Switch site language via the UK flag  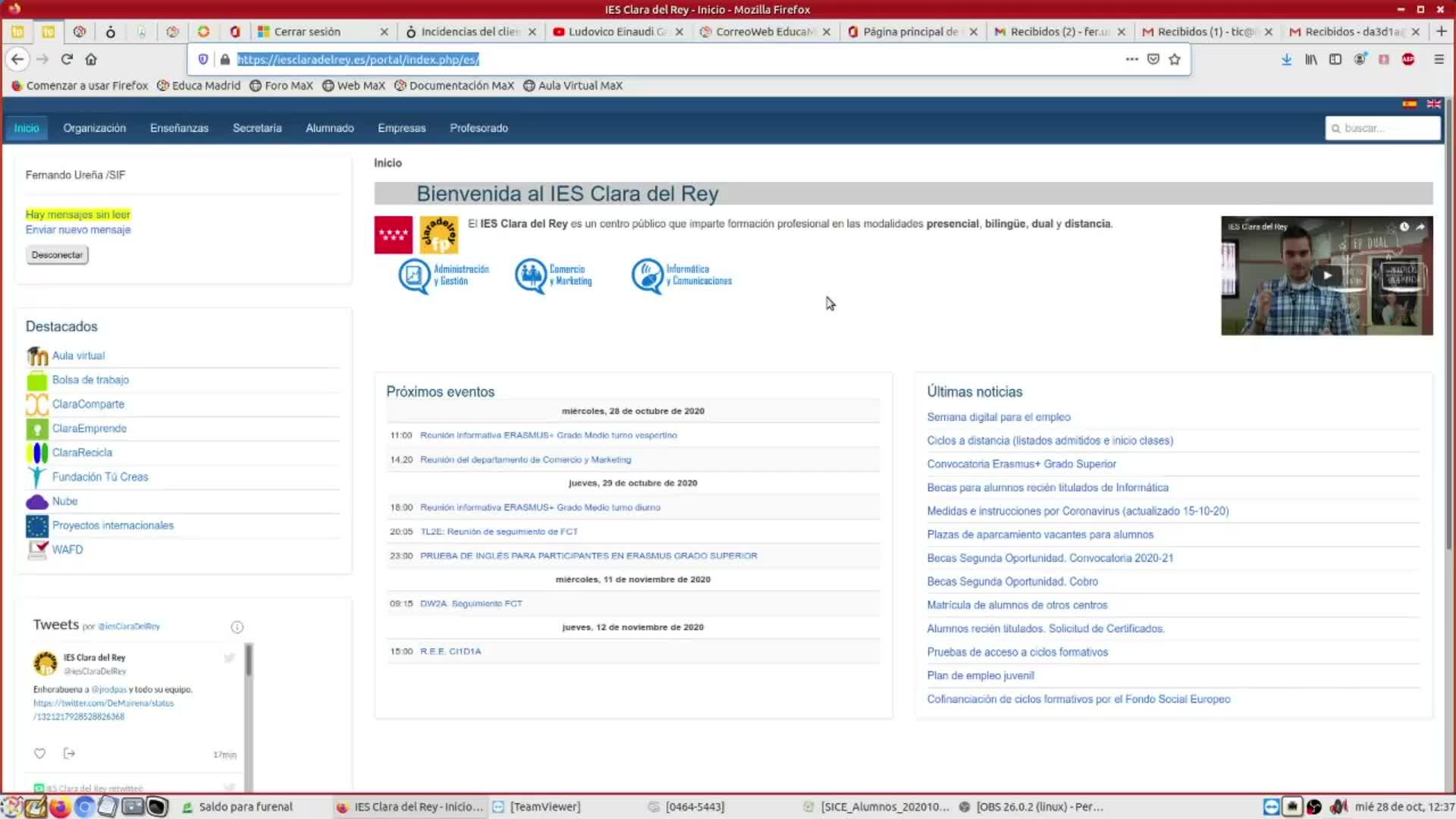1433,104
